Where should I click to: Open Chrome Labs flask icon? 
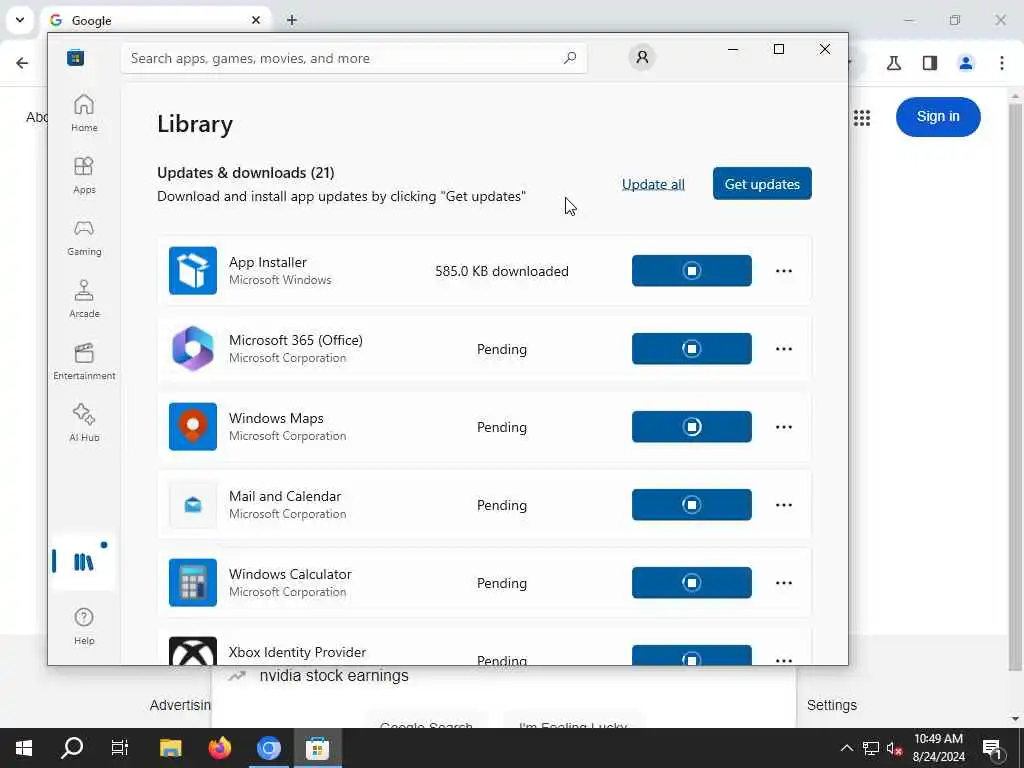tap(894, 63)
